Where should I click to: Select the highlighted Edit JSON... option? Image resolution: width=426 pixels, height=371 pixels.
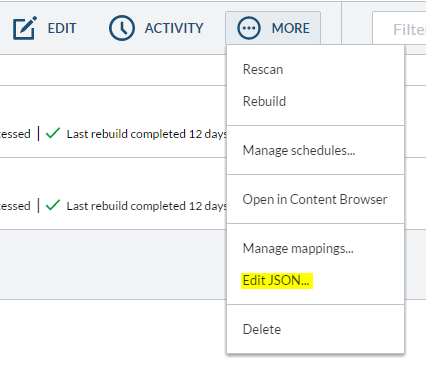pos(277,280)
